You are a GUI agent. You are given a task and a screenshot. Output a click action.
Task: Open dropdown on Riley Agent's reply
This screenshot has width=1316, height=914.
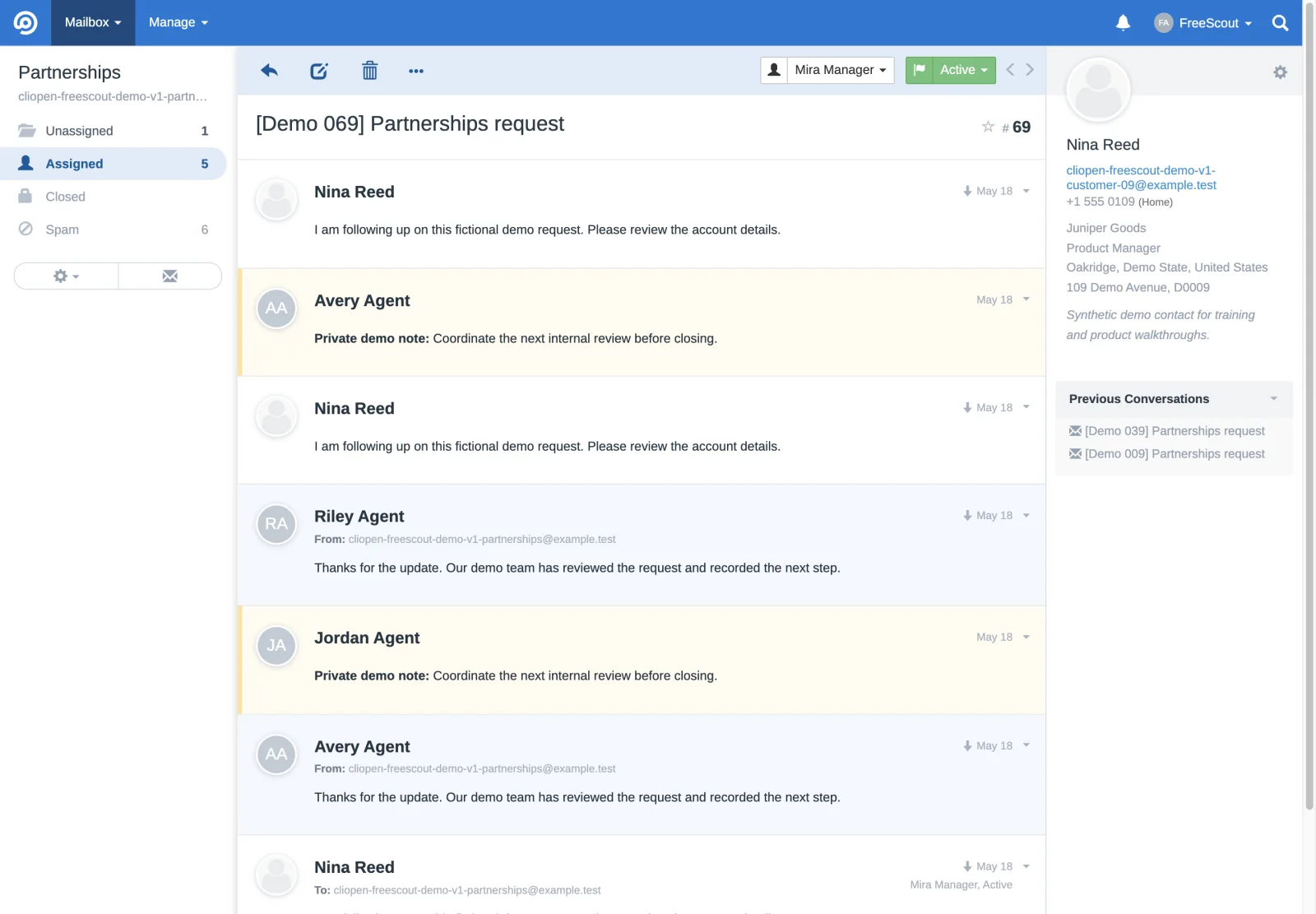point(1026,516)
